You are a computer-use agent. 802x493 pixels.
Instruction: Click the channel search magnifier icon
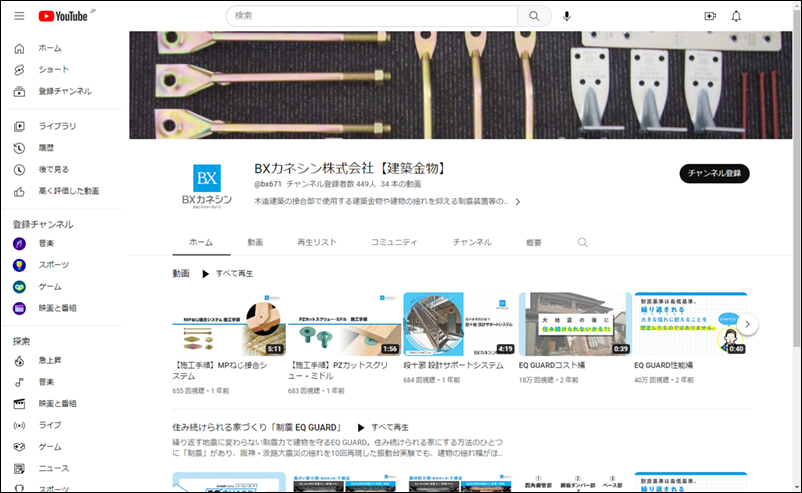583,242
